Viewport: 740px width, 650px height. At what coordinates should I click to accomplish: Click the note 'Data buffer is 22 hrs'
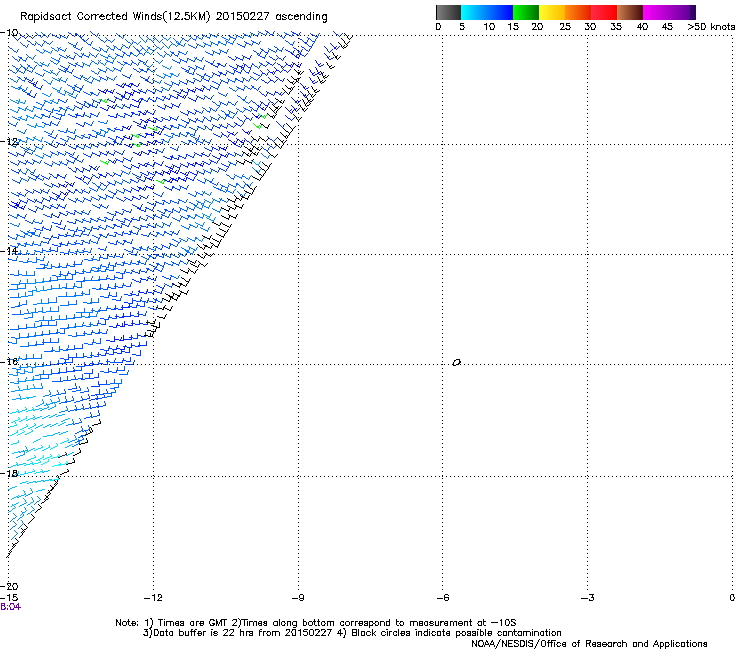(x=200, y=633)
